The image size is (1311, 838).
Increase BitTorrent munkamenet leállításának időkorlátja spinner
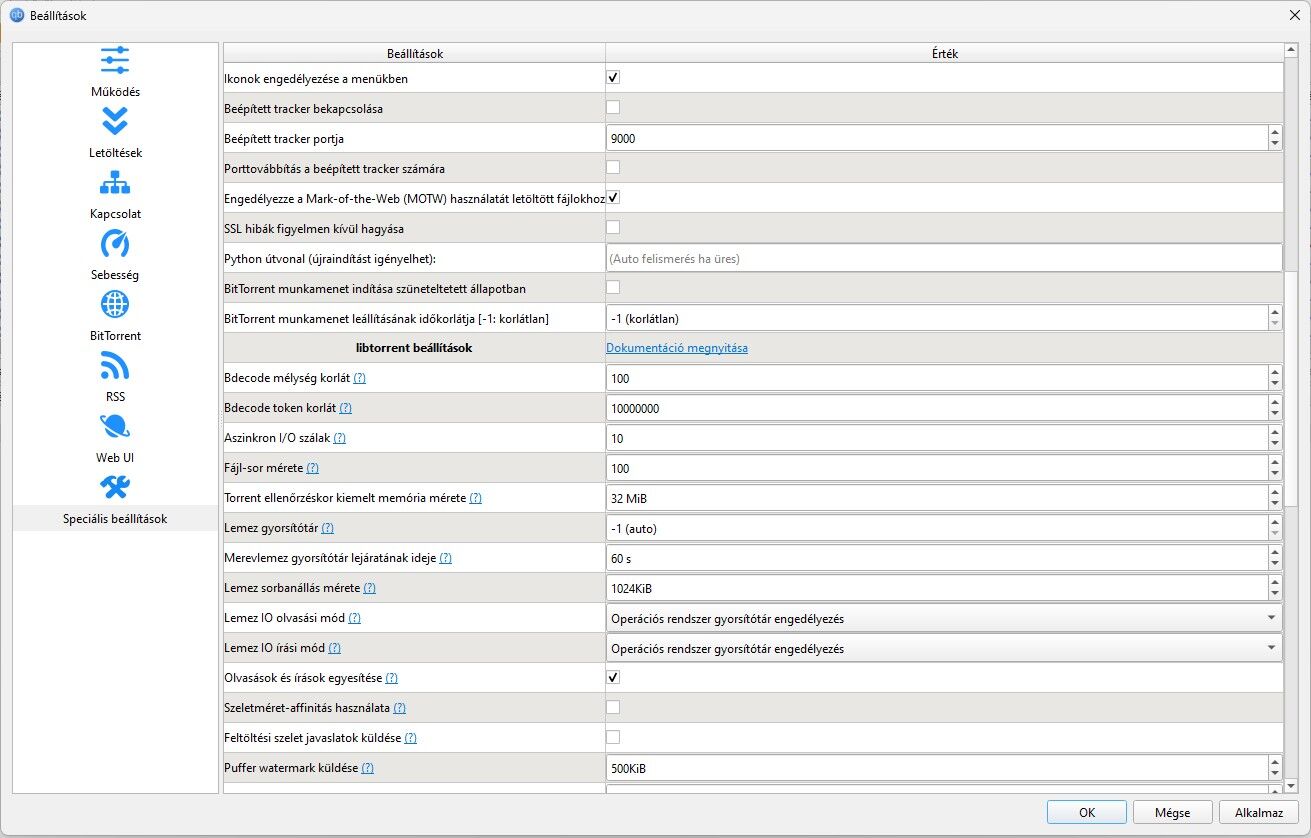point(1274,312)
